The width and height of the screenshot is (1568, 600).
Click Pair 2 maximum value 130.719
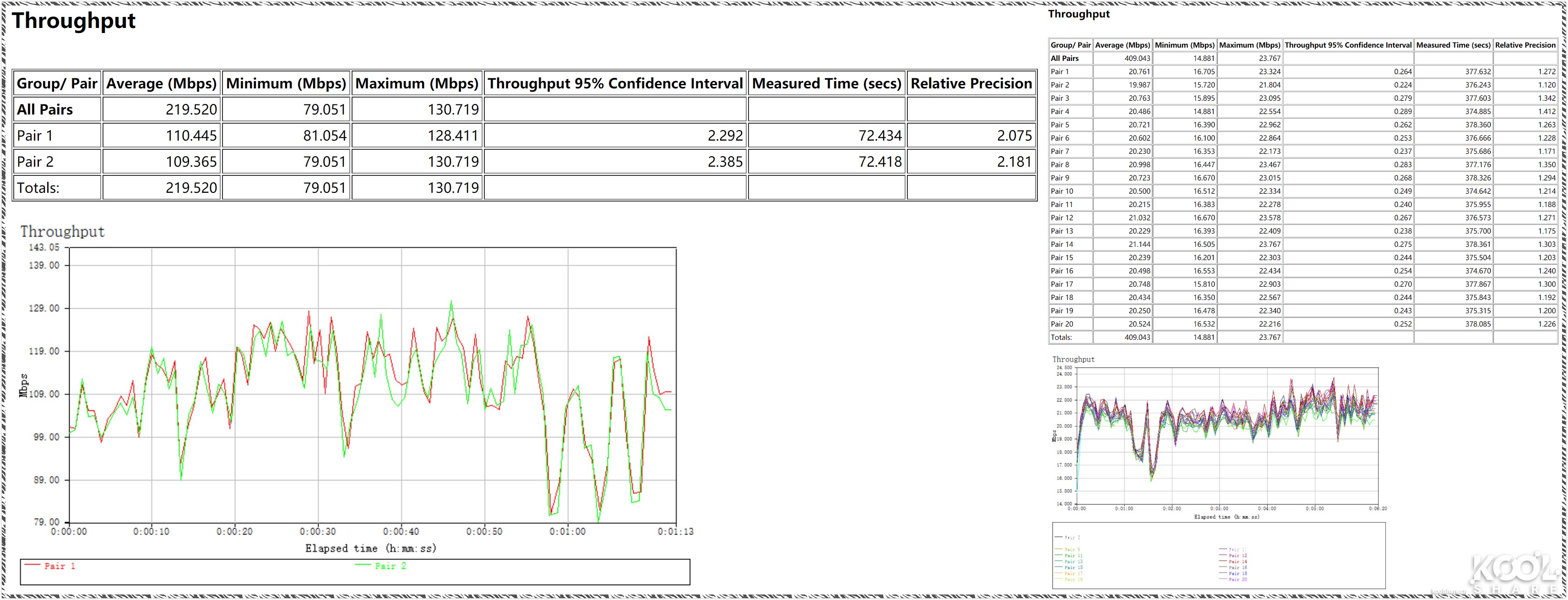(x=453, y=162)
